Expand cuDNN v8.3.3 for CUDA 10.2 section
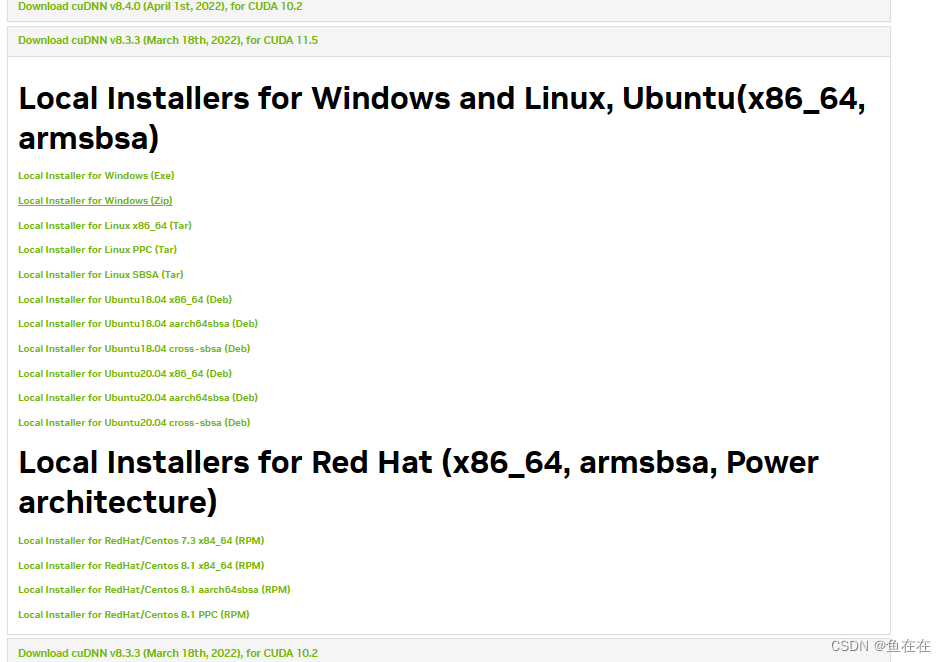946x662 pixels. (168, 653)
